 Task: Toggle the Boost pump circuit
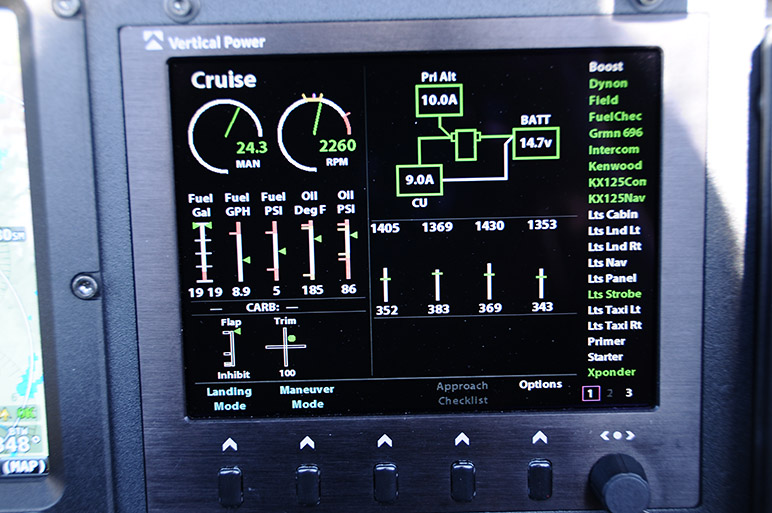pyautogui.click(x=606, y=67)
